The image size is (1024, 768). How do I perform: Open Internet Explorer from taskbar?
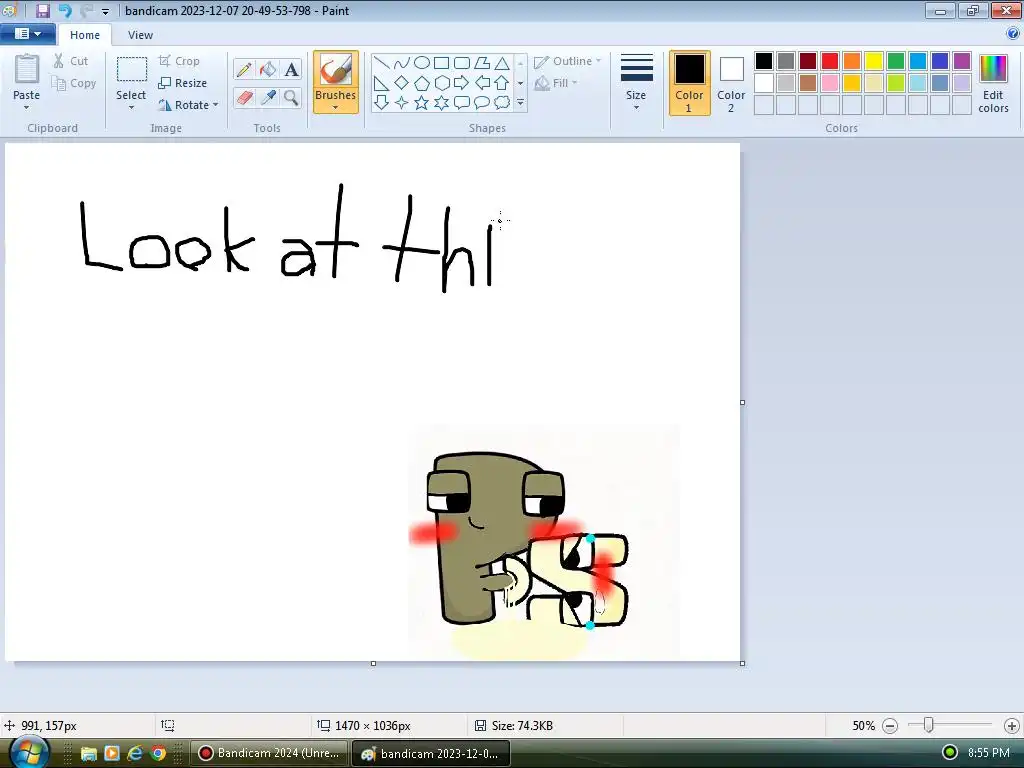135,754
